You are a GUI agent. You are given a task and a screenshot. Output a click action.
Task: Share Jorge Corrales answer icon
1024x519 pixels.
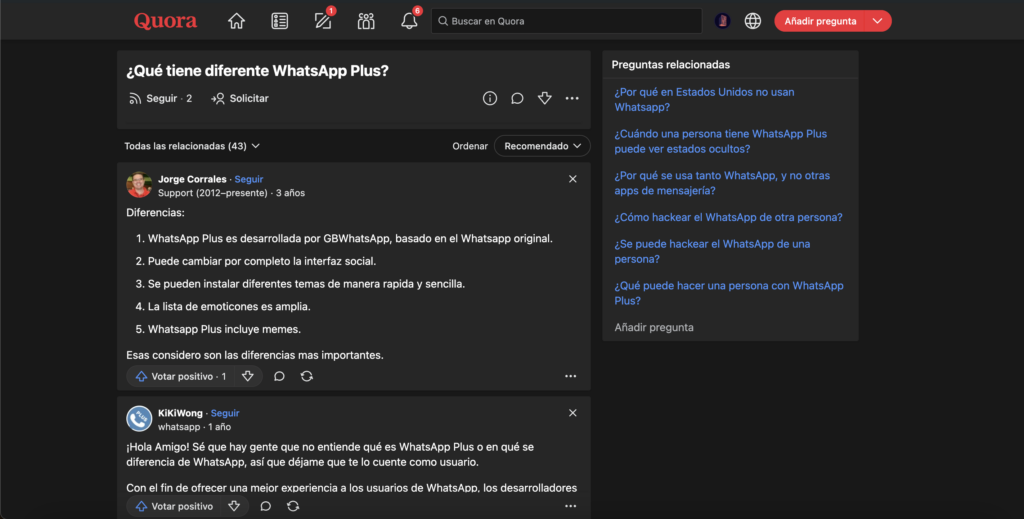(306, 376)
